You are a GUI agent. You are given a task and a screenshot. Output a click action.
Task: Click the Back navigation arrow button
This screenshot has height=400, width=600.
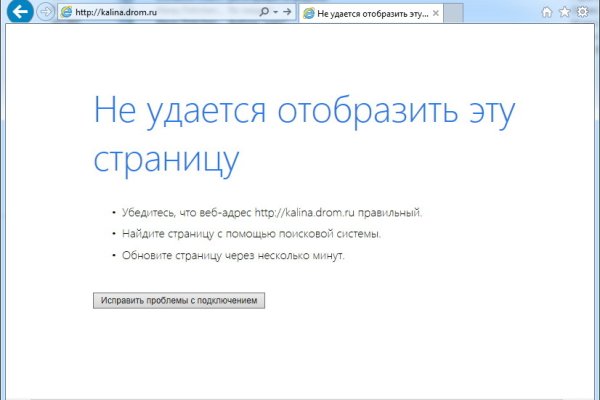click(19, 12)
